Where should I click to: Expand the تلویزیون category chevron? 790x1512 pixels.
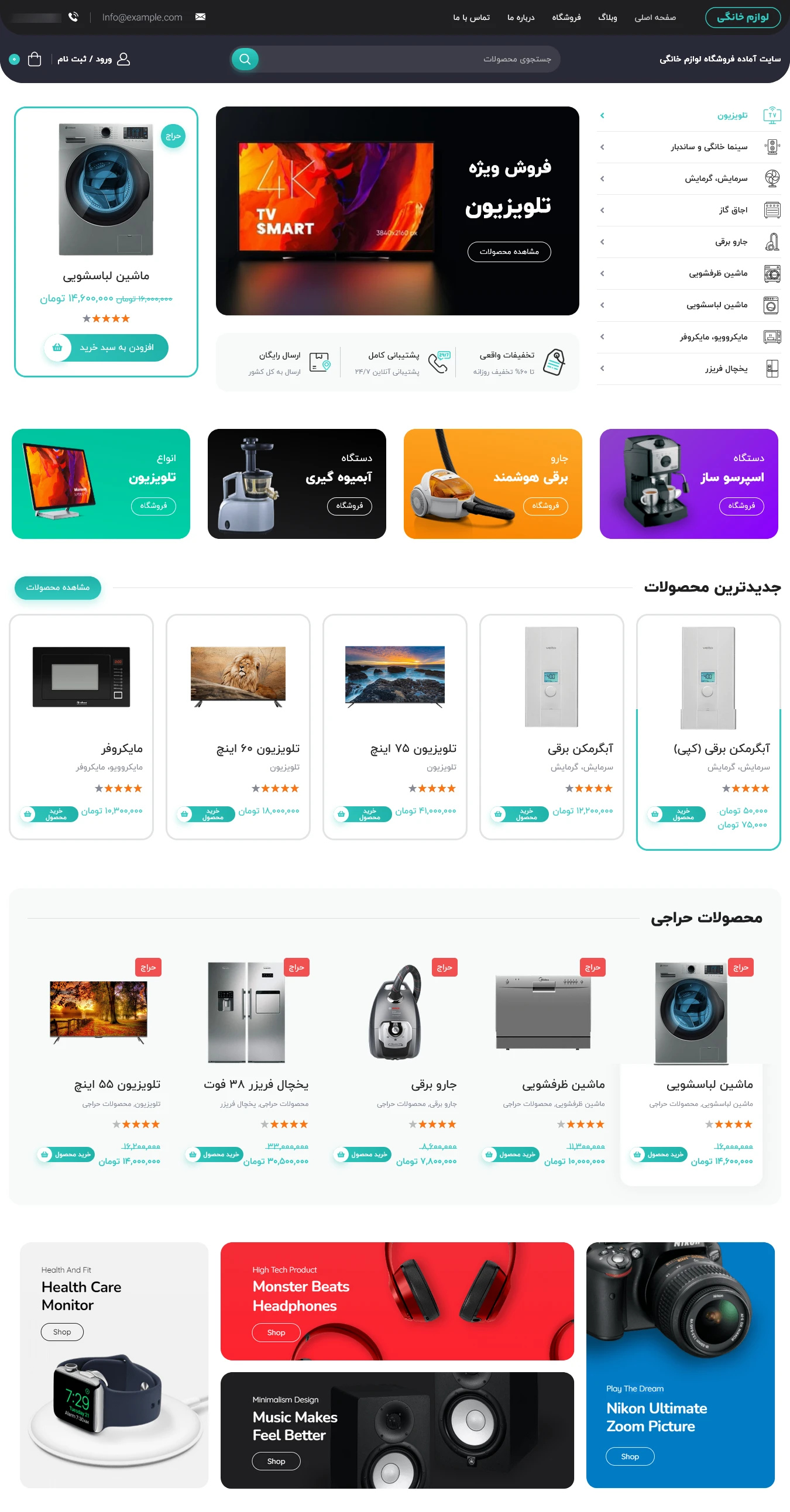click(602, 116)
